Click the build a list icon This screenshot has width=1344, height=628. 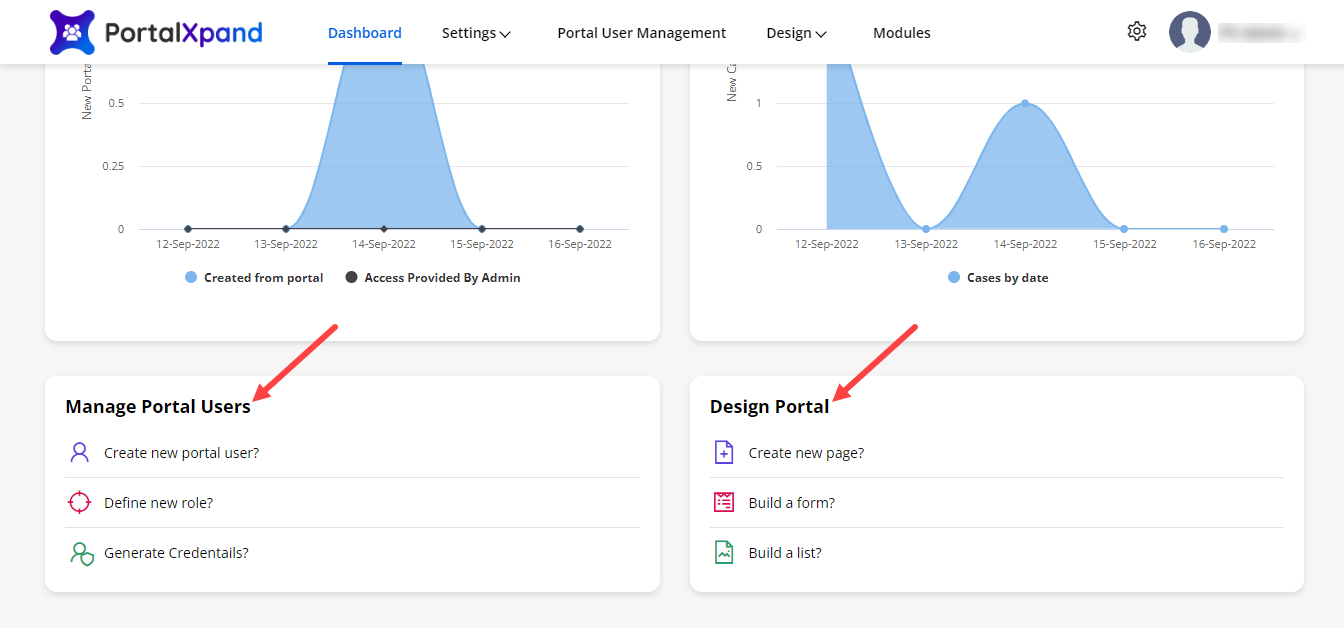tap(724, 553)
